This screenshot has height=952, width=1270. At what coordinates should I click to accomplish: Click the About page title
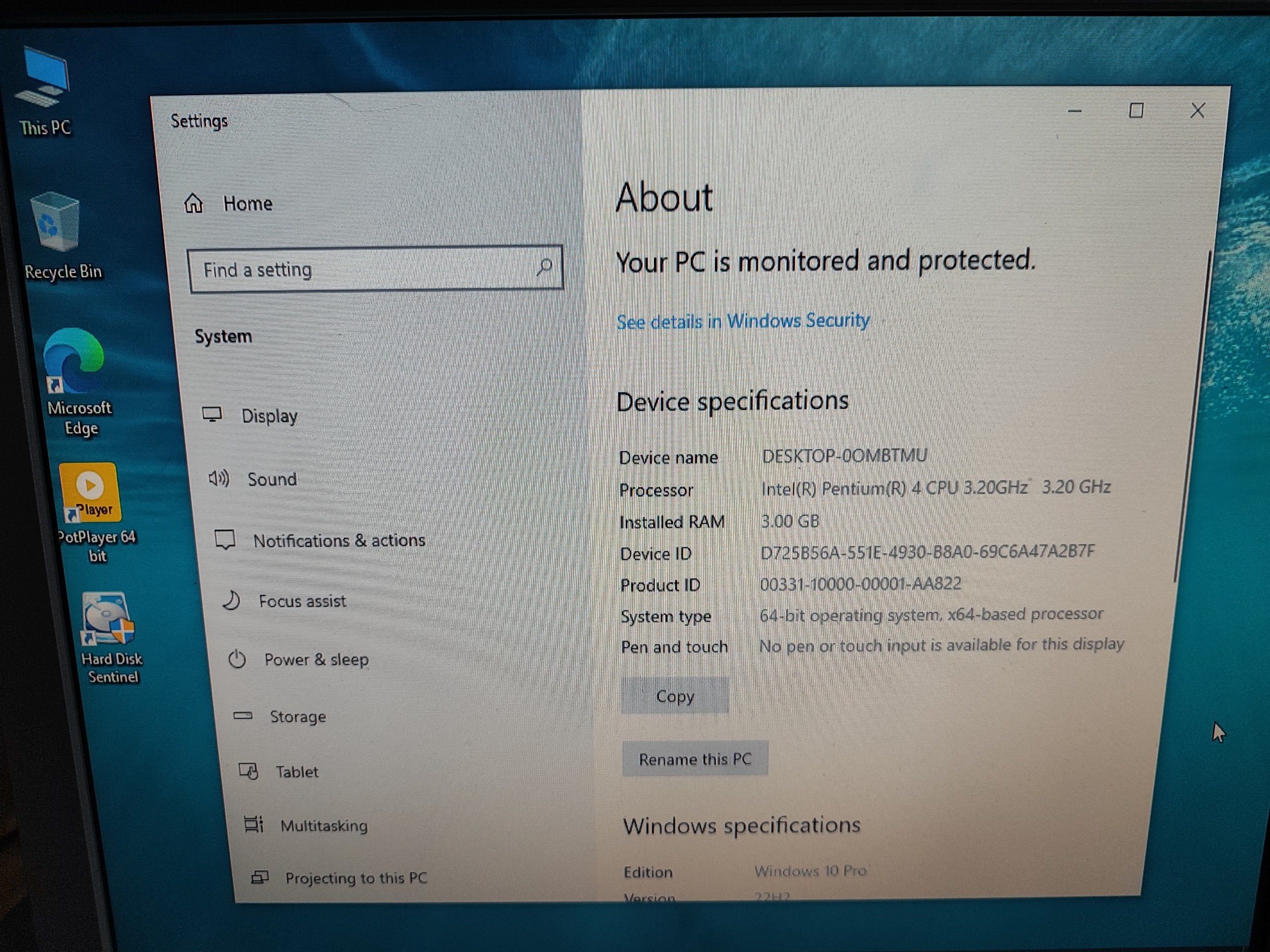[664, 197]
